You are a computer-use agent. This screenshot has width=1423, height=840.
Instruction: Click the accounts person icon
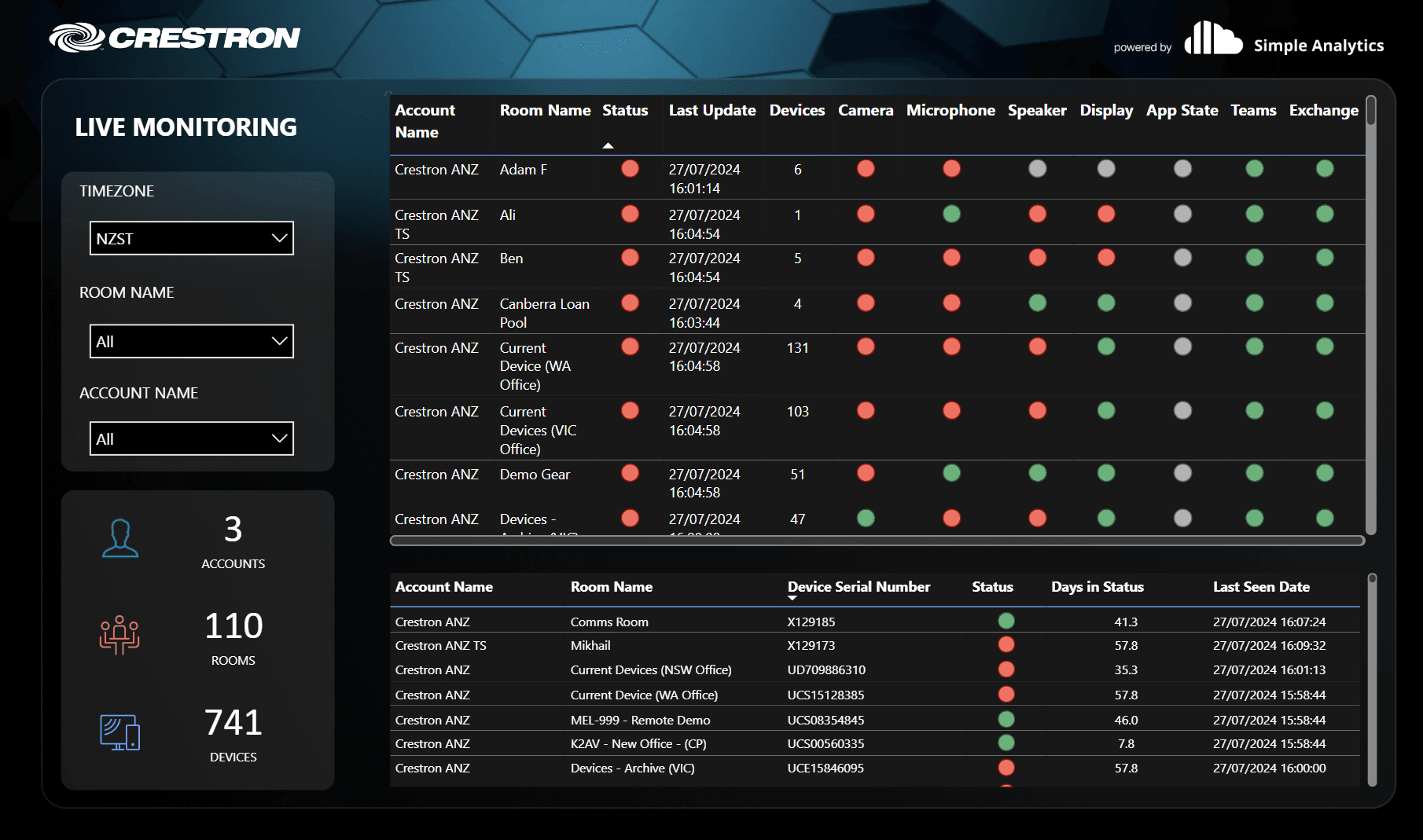[120, 538]
